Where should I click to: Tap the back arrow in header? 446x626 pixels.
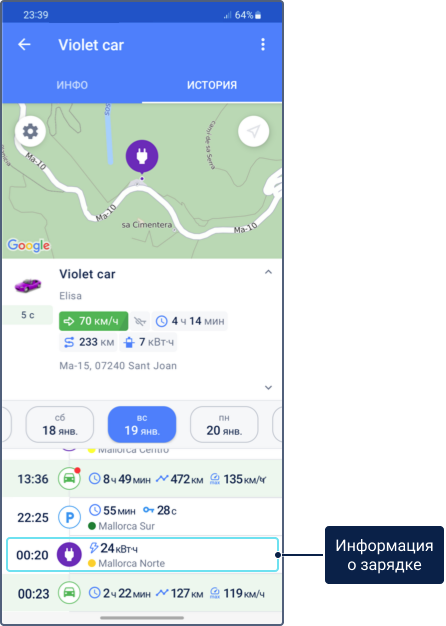pyautogui.click(x=24, y=44)
